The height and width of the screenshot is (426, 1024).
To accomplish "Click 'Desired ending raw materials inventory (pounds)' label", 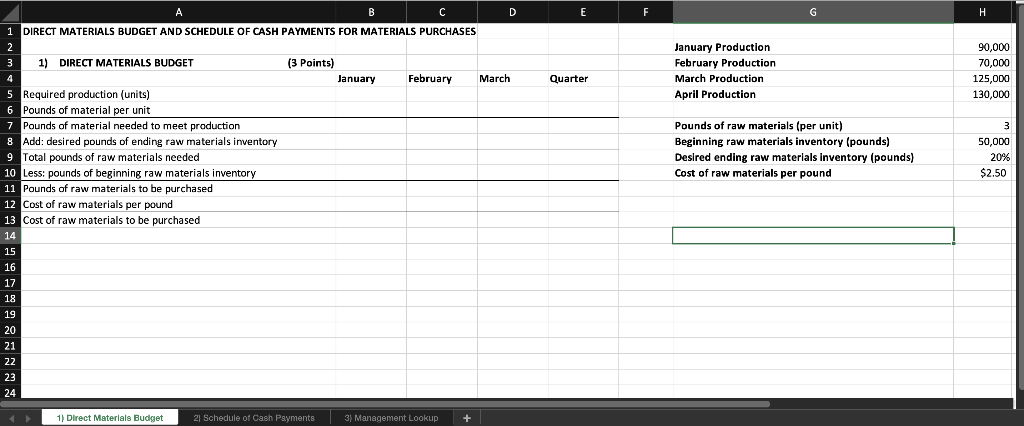I will coord(793,157).
